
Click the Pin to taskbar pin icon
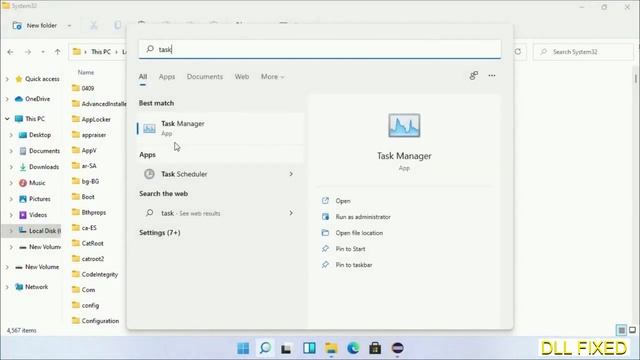pos(325,264)
